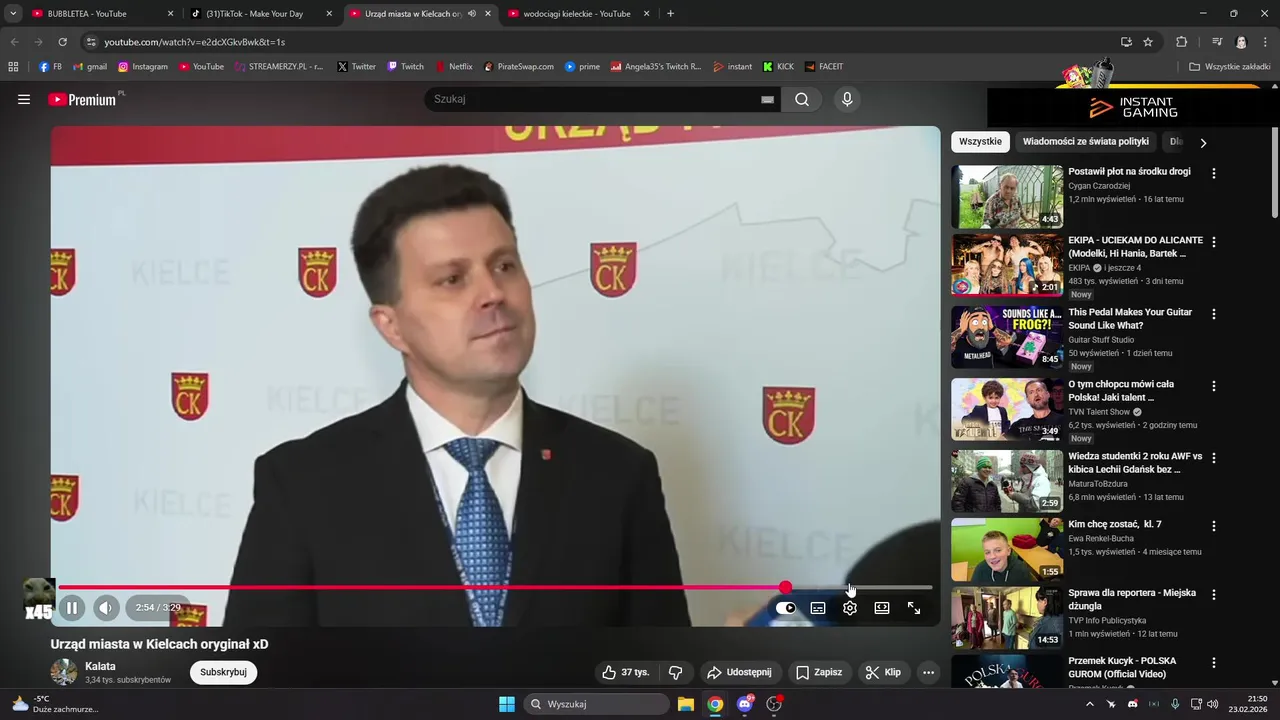Select the Wszystkie filter chip
The width and height of the screenshot is (1280, 720).
coord(980,142)
